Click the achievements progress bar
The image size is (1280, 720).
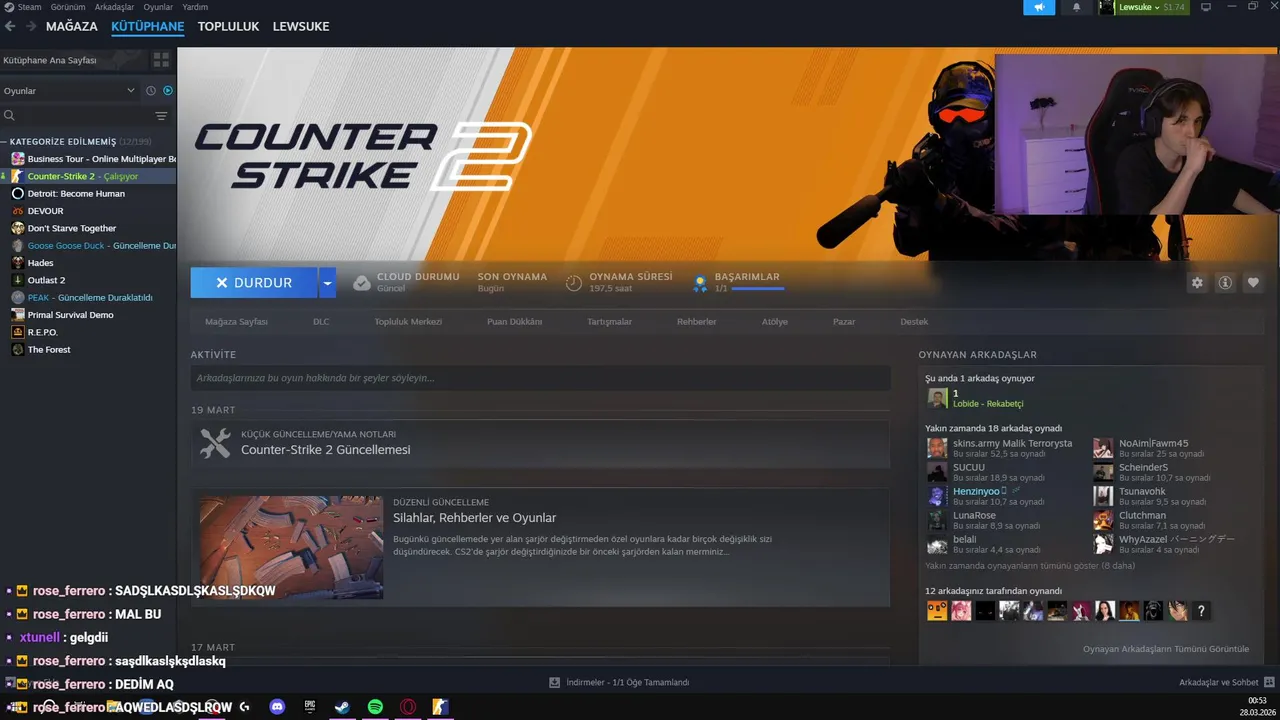(758, 289)
